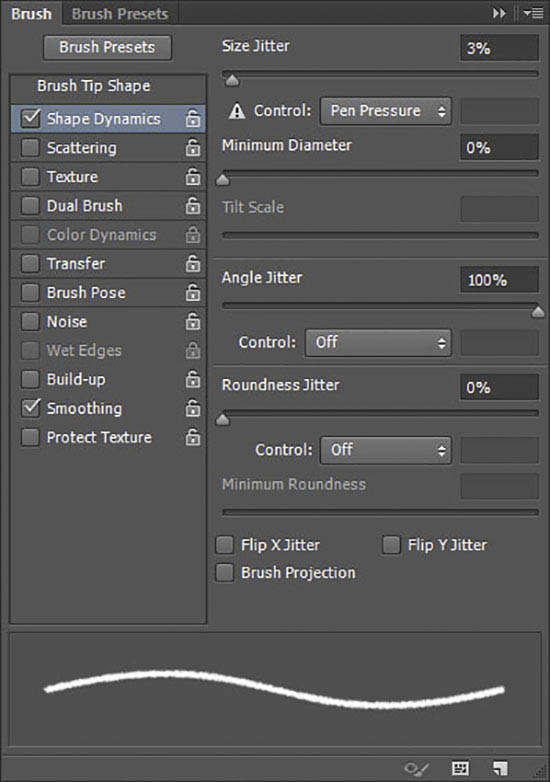Click the Size Jitter percentage field
This screenshot has height=782, width=550.
[x=499, y=48]
